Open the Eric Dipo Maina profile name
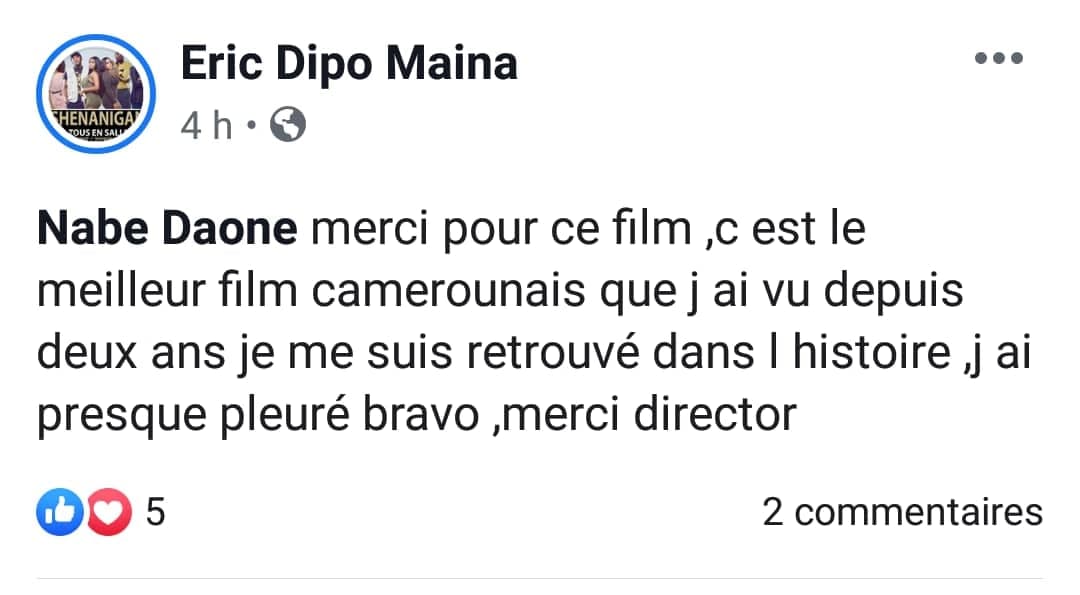 [x=349, y=63]
